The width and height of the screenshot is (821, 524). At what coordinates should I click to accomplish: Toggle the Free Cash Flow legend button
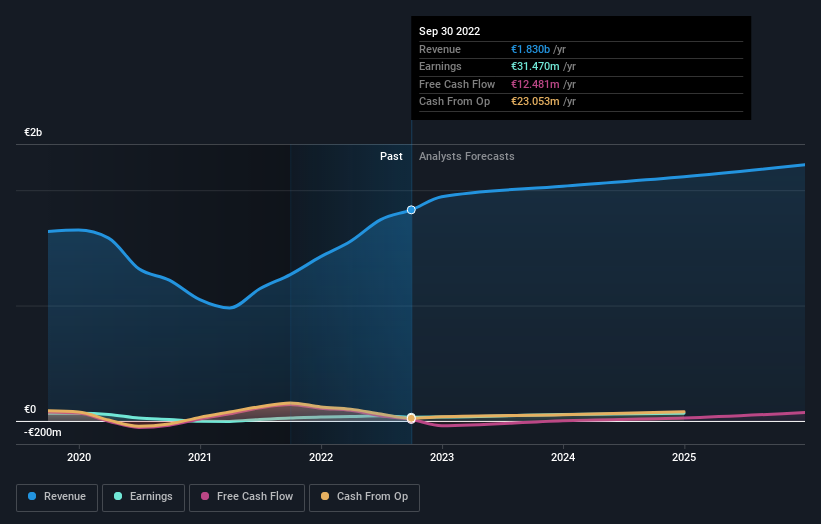coord(247,497)
